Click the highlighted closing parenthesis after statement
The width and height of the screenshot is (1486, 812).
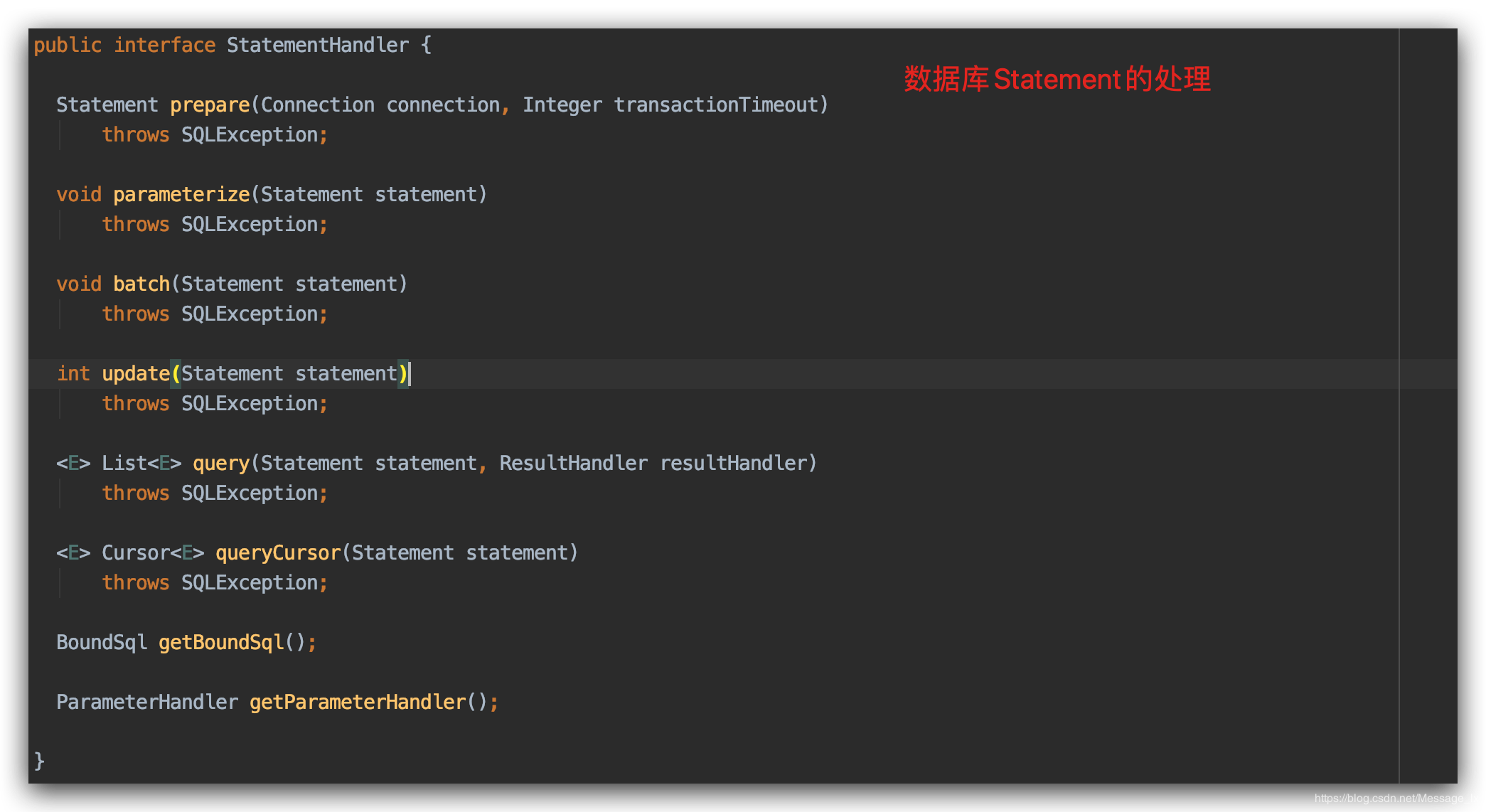(x=403, y=374)
